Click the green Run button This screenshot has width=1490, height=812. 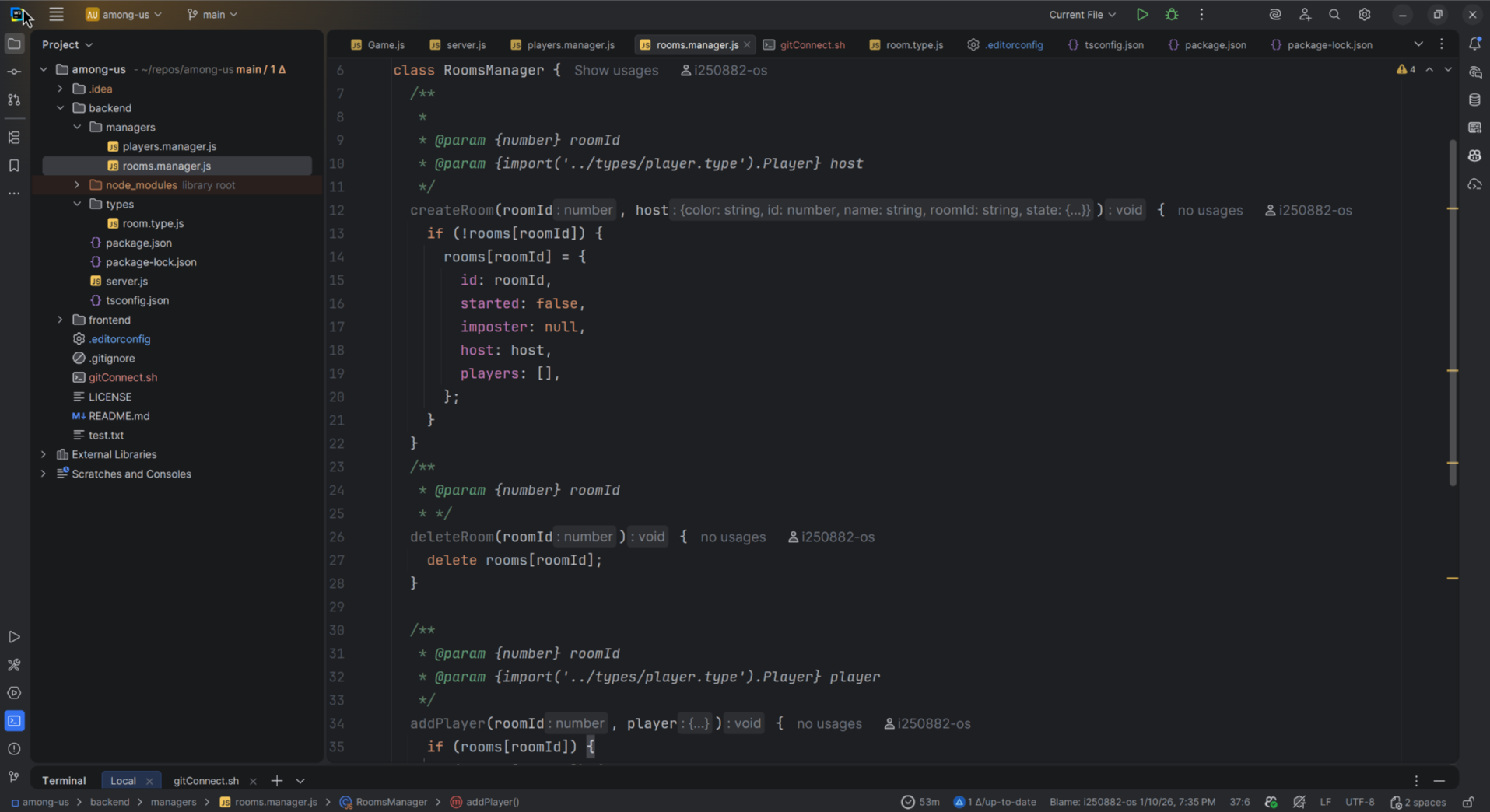click(1141, 15)
